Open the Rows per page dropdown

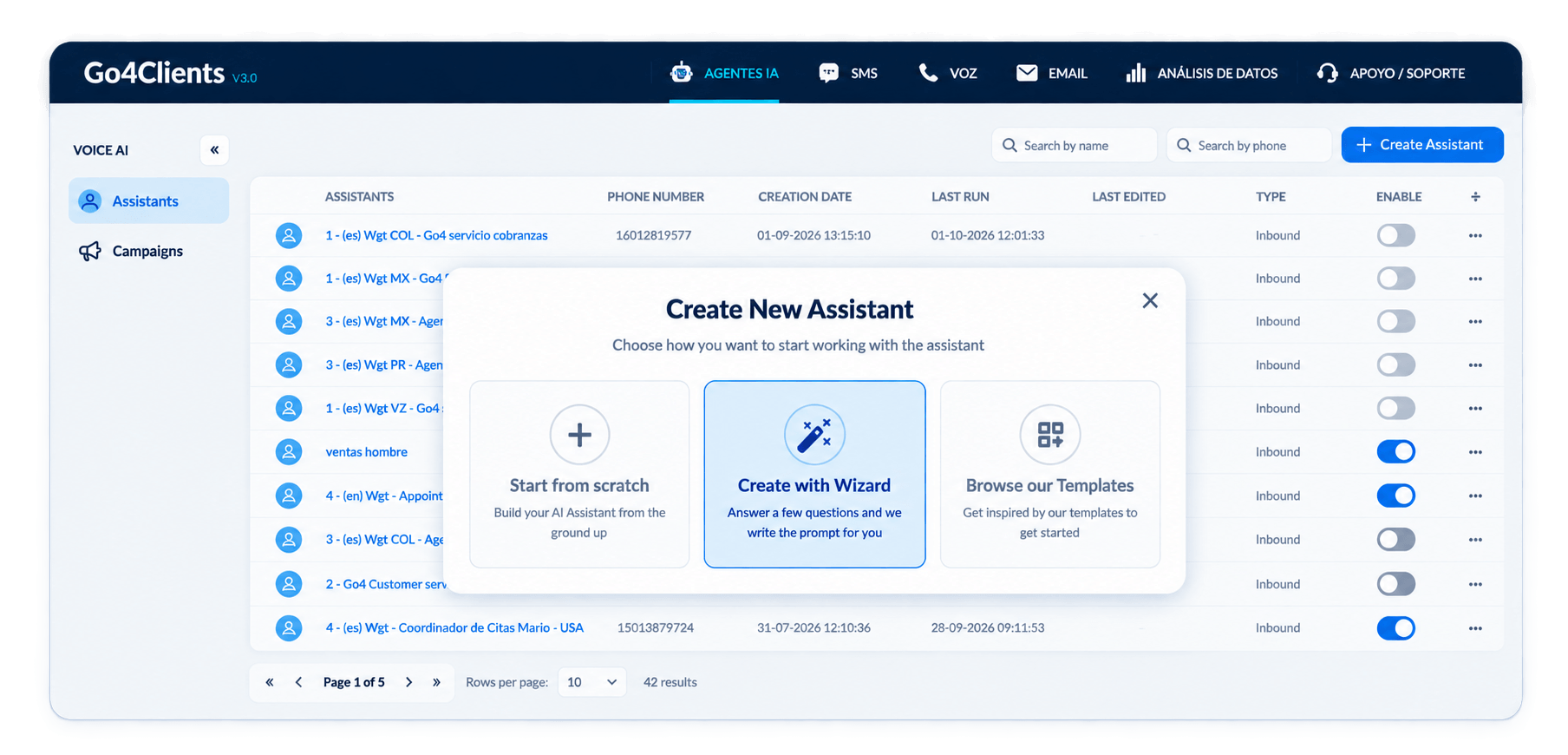tap(591, 682)
